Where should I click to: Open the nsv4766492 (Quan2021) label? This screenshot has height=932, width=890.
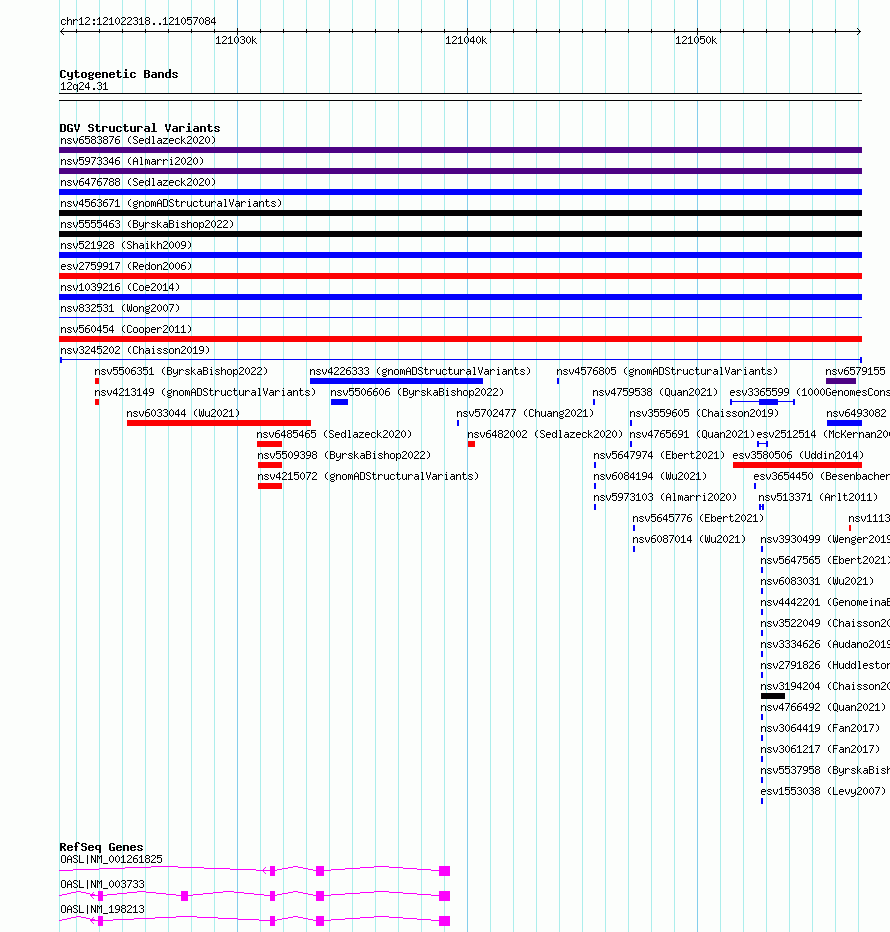pyautogui.click(x=823, y=707)
